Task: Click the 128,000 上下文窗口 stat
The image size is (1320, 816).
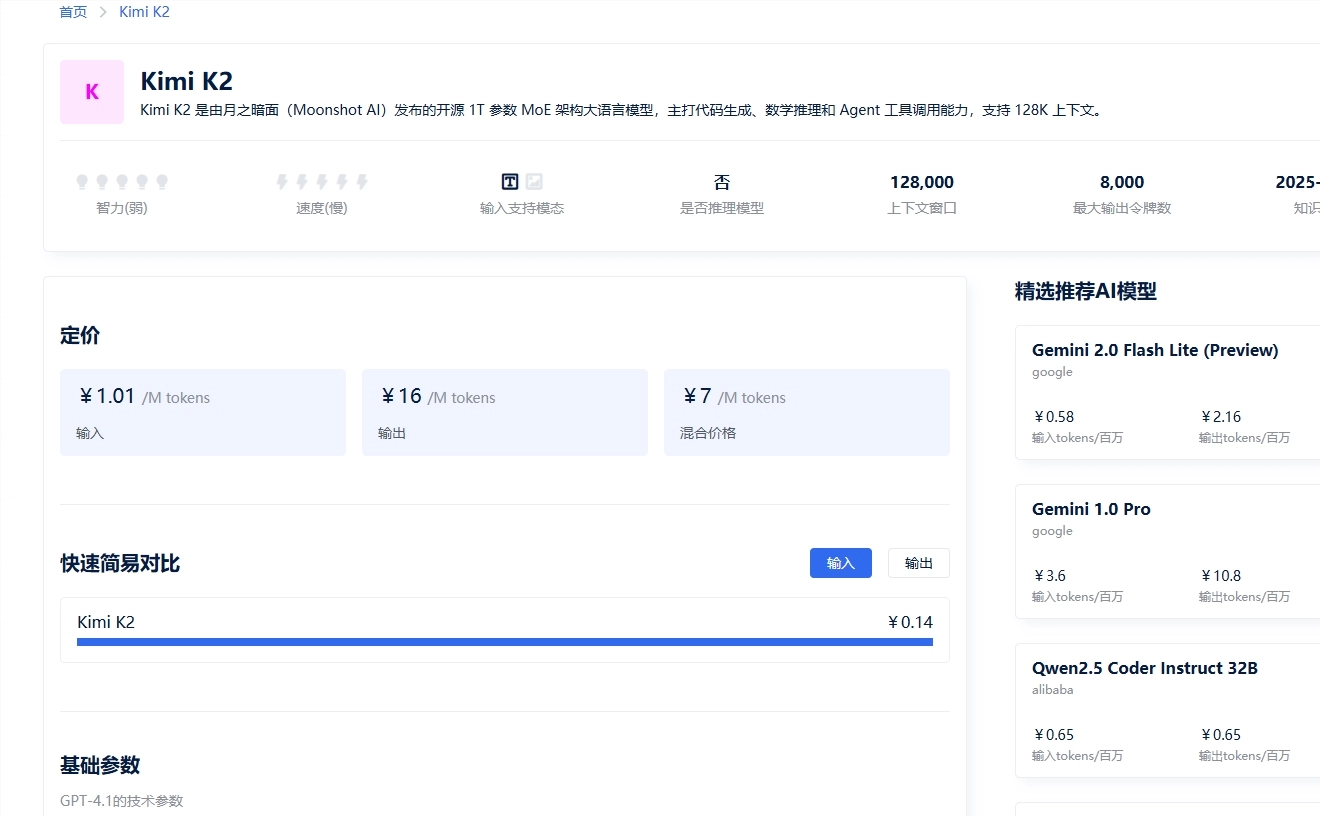Action: pos(922,194)
